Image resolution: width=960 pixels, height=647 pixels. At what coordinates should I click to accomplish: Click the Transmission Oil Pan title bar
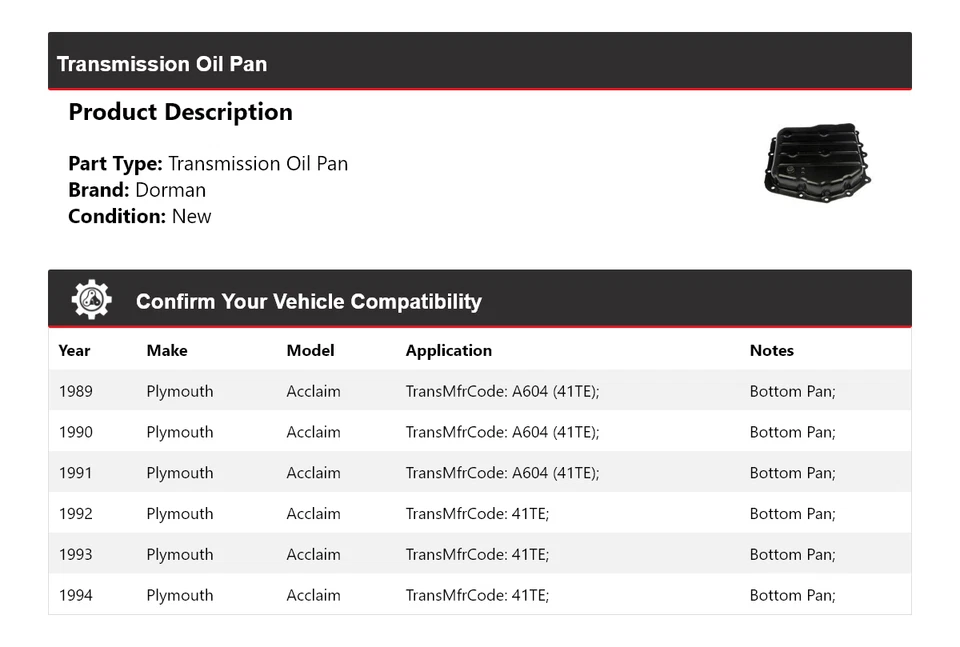click(x=162, y=64)
